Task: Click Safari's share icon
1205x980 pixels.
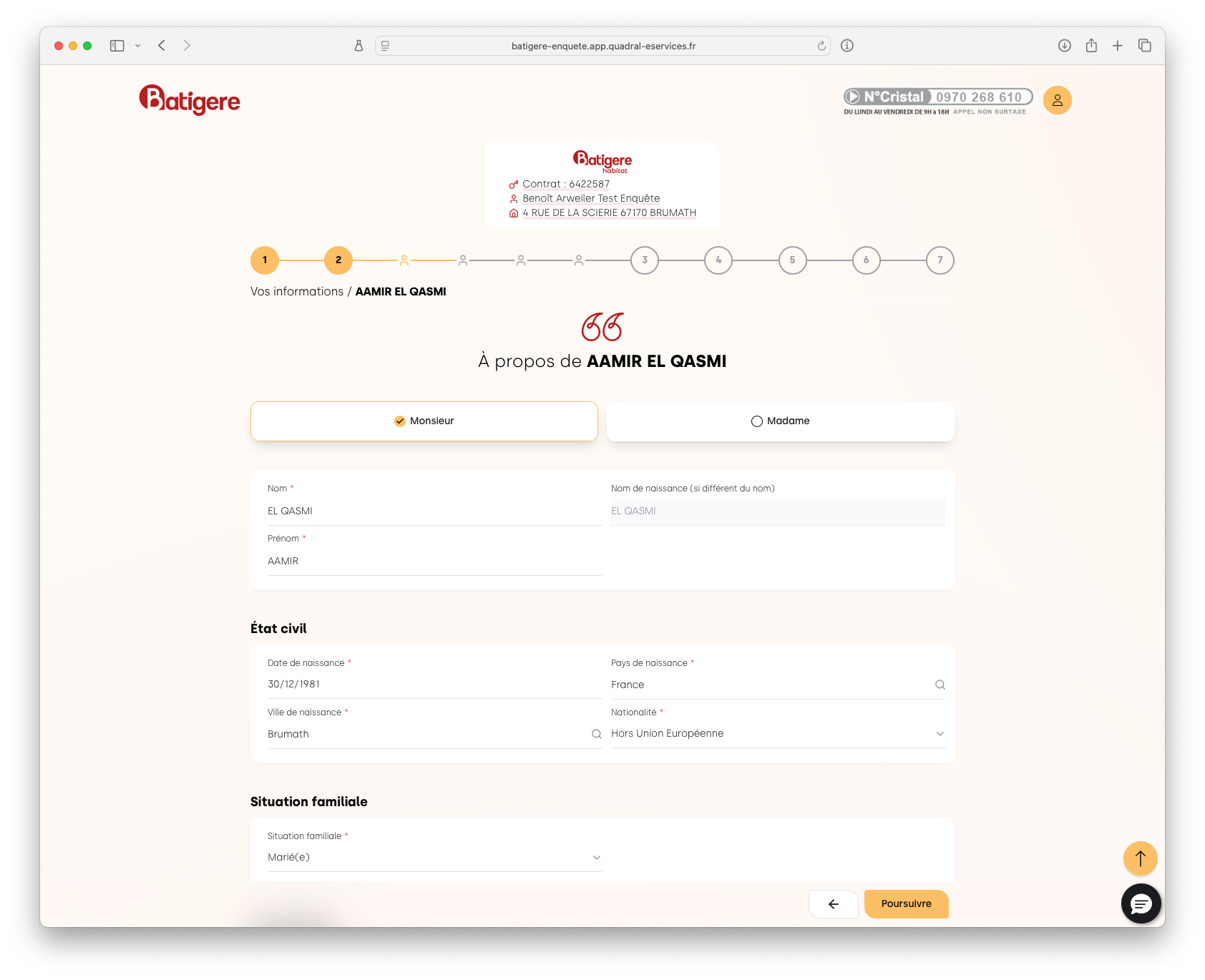Action: [x=1091, y=46]
